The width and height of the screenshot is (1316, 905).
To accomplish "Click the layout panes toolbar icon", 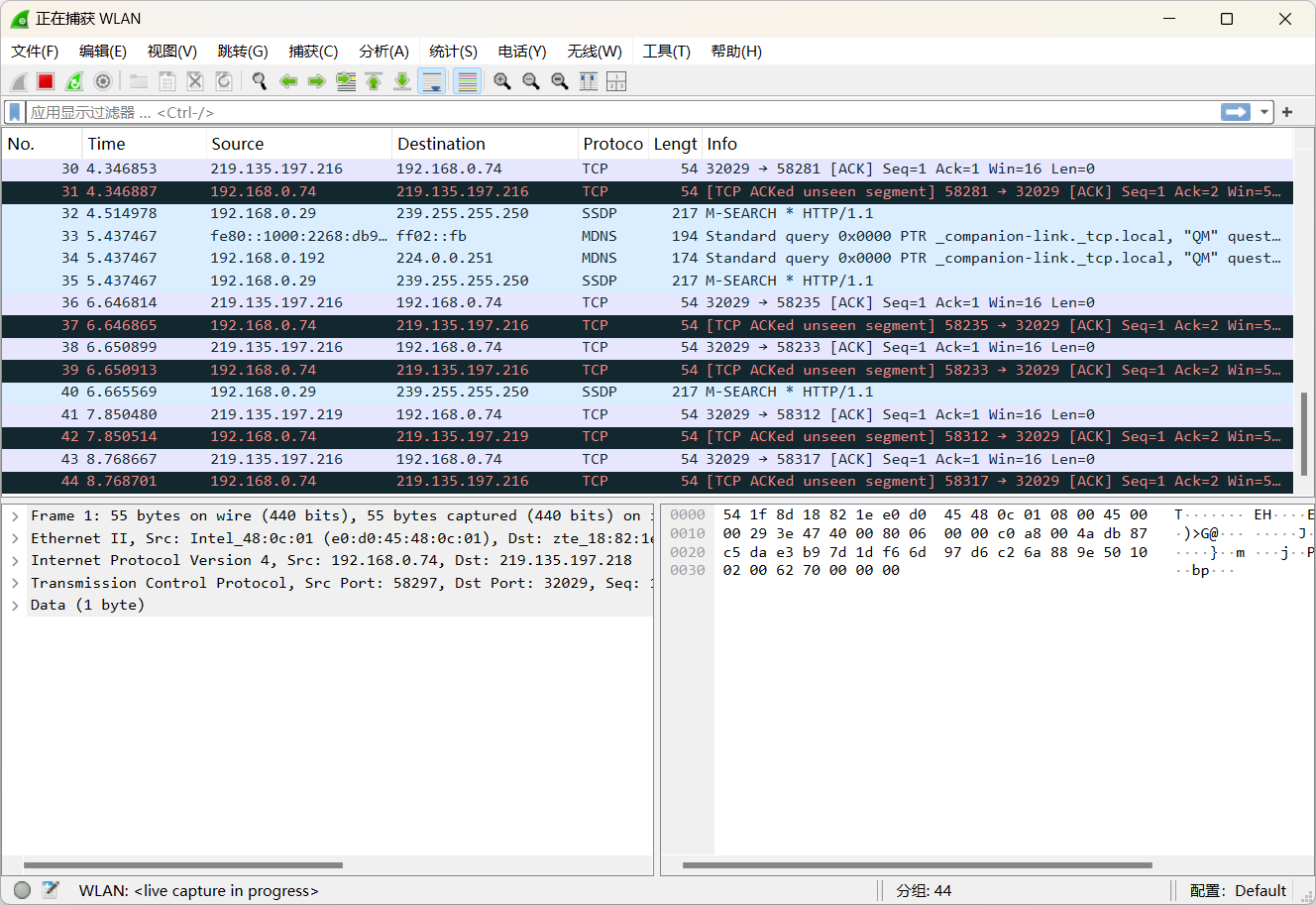I will (x=616, y=81).
